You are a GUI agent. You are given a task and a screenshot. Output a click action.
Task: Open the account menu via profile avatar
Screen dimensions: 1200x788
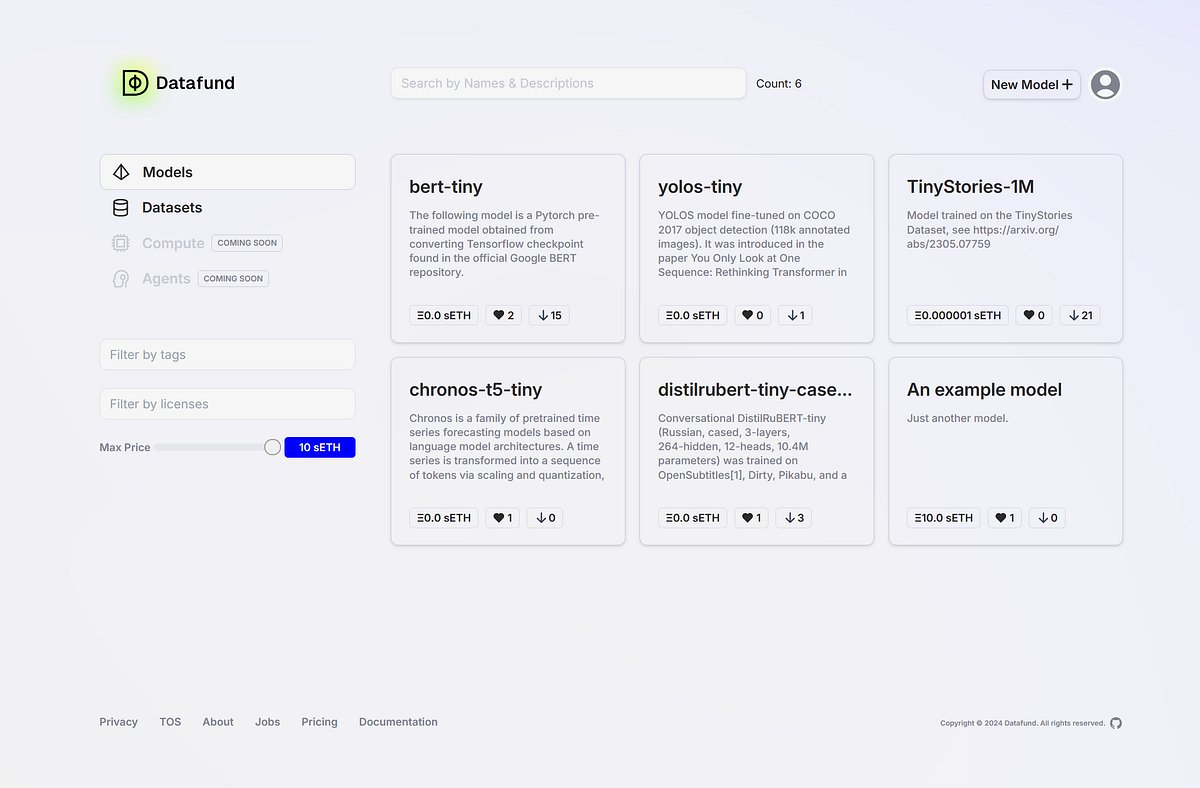coord(1104,84)
